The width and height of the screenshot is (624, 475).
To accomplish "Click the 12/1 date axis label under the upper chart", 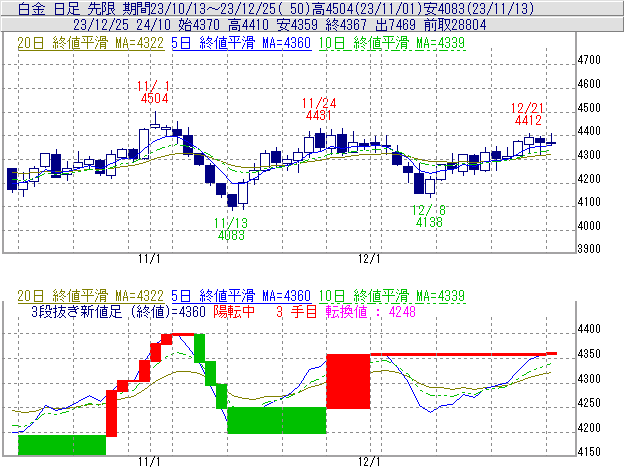I will pos(369,259).
